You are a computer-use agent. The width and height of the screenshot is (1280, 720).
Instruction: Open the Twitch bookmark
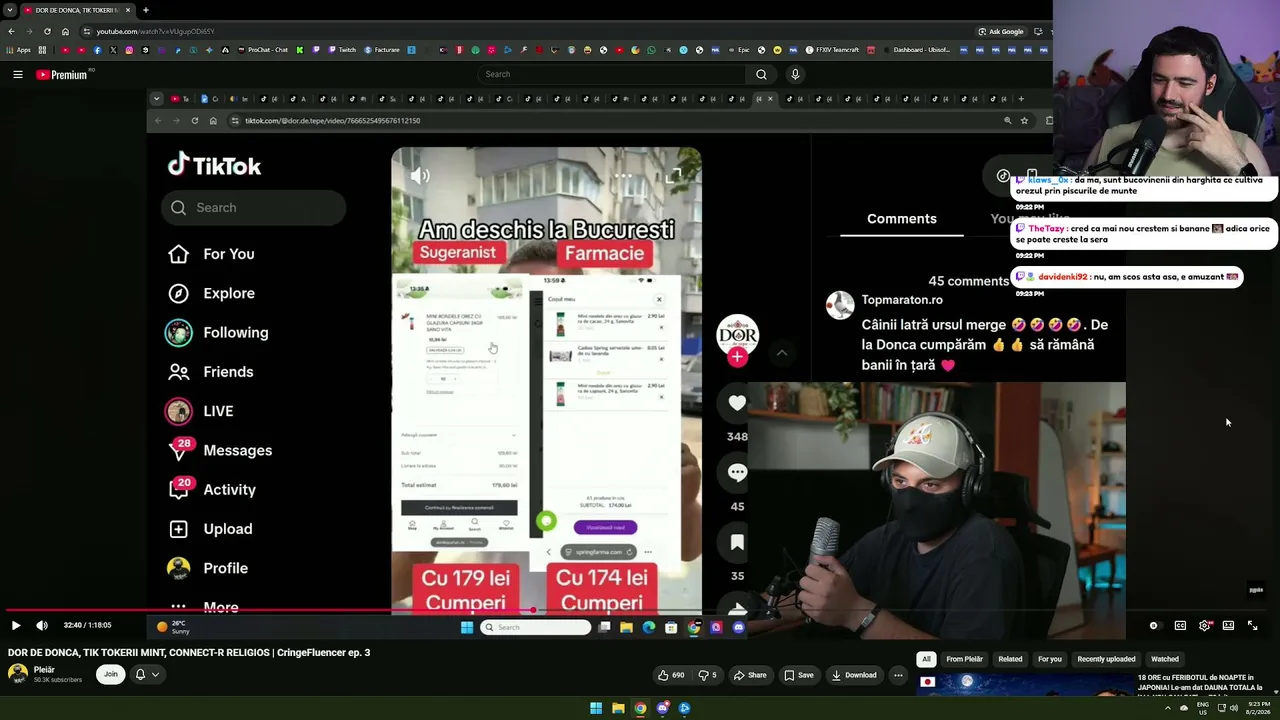(342, 50)
